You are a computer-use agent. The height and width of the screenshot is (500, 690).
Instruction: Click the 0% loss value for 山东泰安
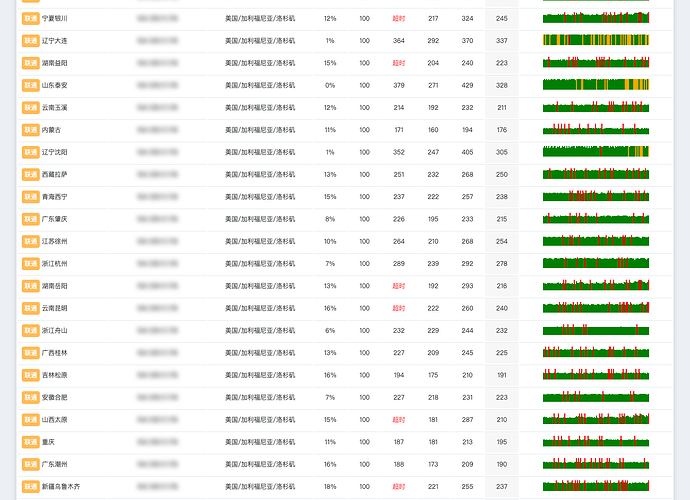click(x=330, y=85)
